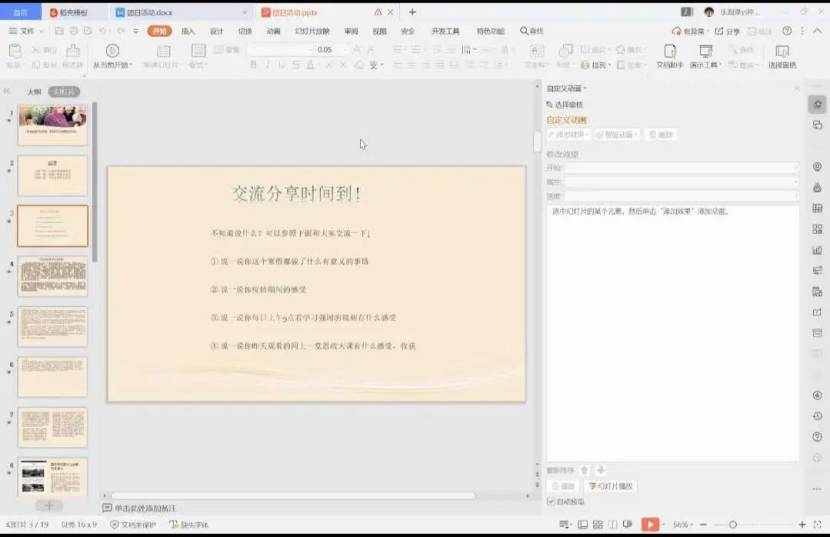
Task: Click the zoom slider in the status bar
Action: pos(733,524)
